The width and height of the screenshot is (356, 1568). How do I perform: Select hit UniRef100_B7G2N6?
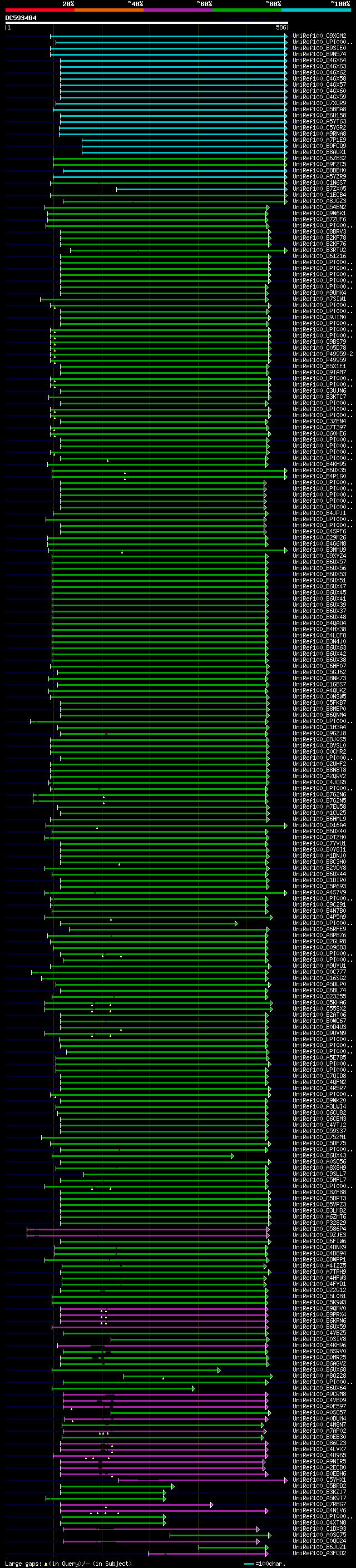click(x=319, y=794)
